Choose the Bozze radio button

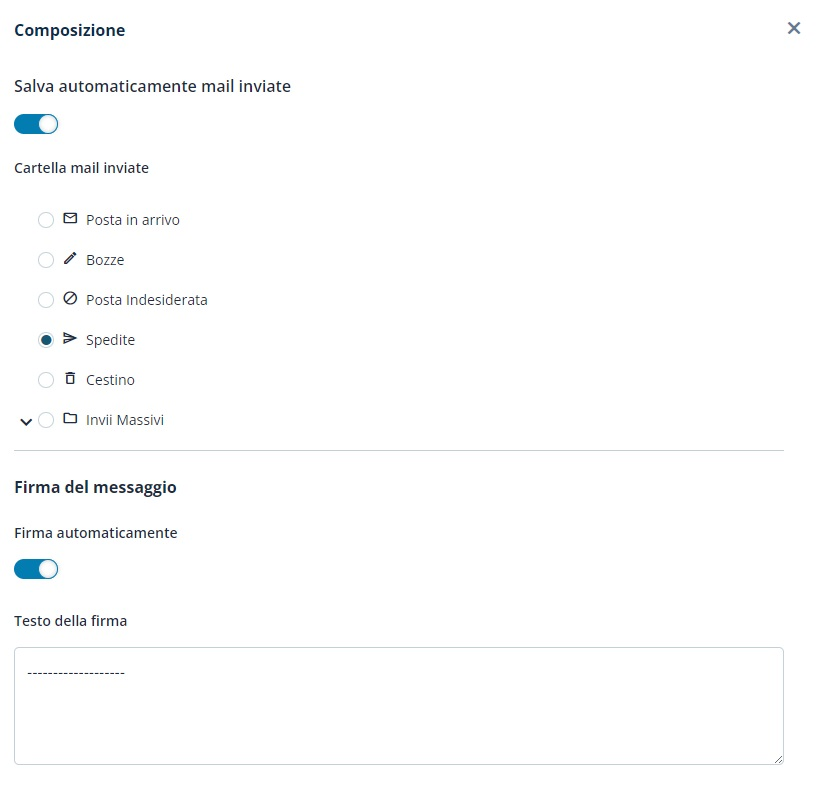click(x=46, y=260)
